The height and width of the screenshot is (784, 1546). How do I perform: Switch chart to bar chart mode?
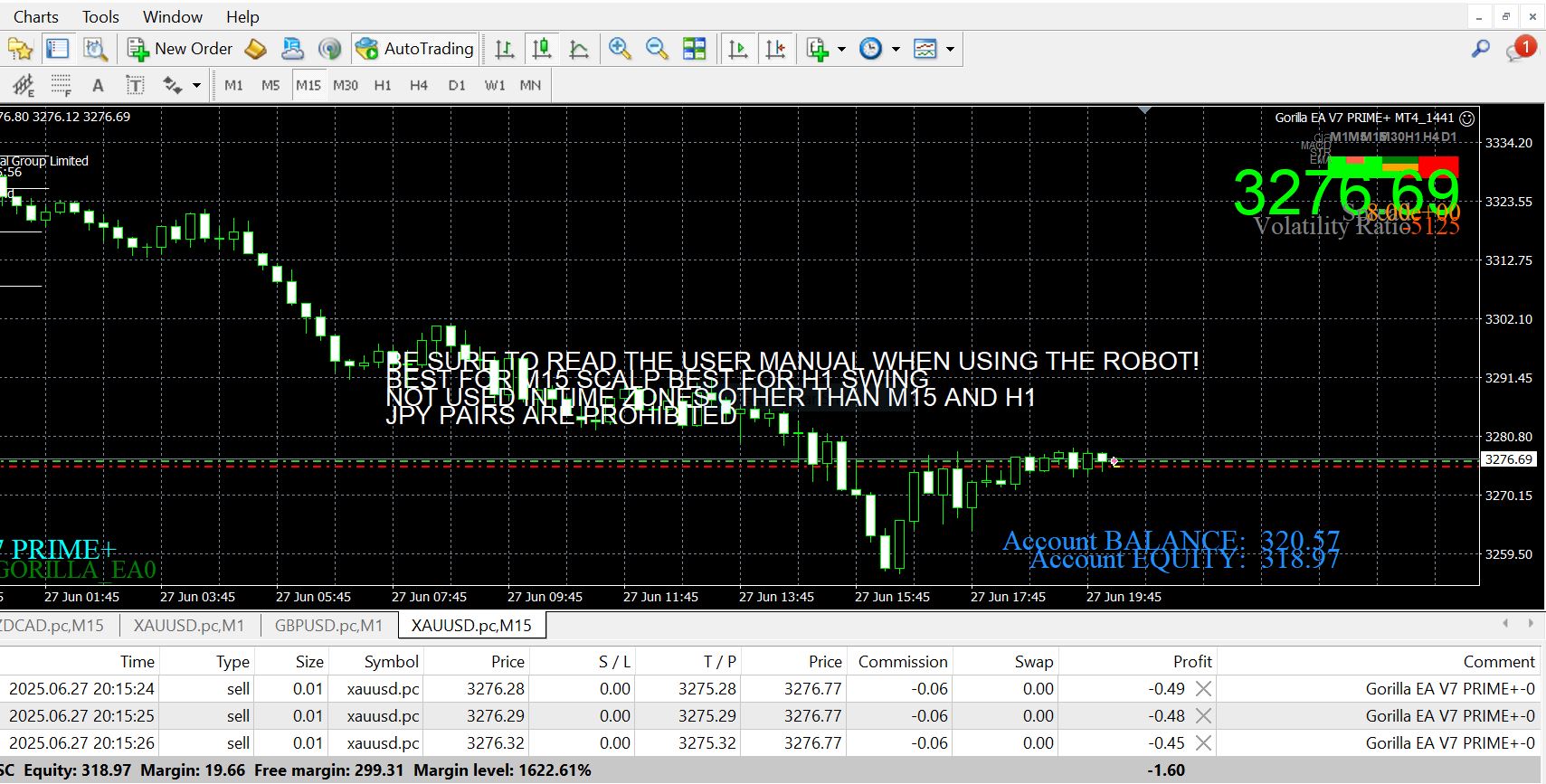pos(505,49)
